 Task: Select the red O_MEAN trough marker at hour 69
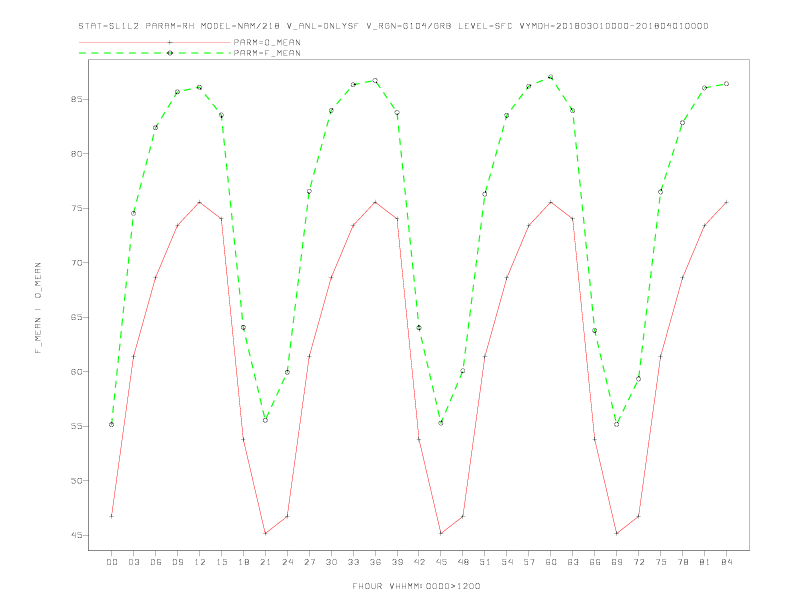617,533
